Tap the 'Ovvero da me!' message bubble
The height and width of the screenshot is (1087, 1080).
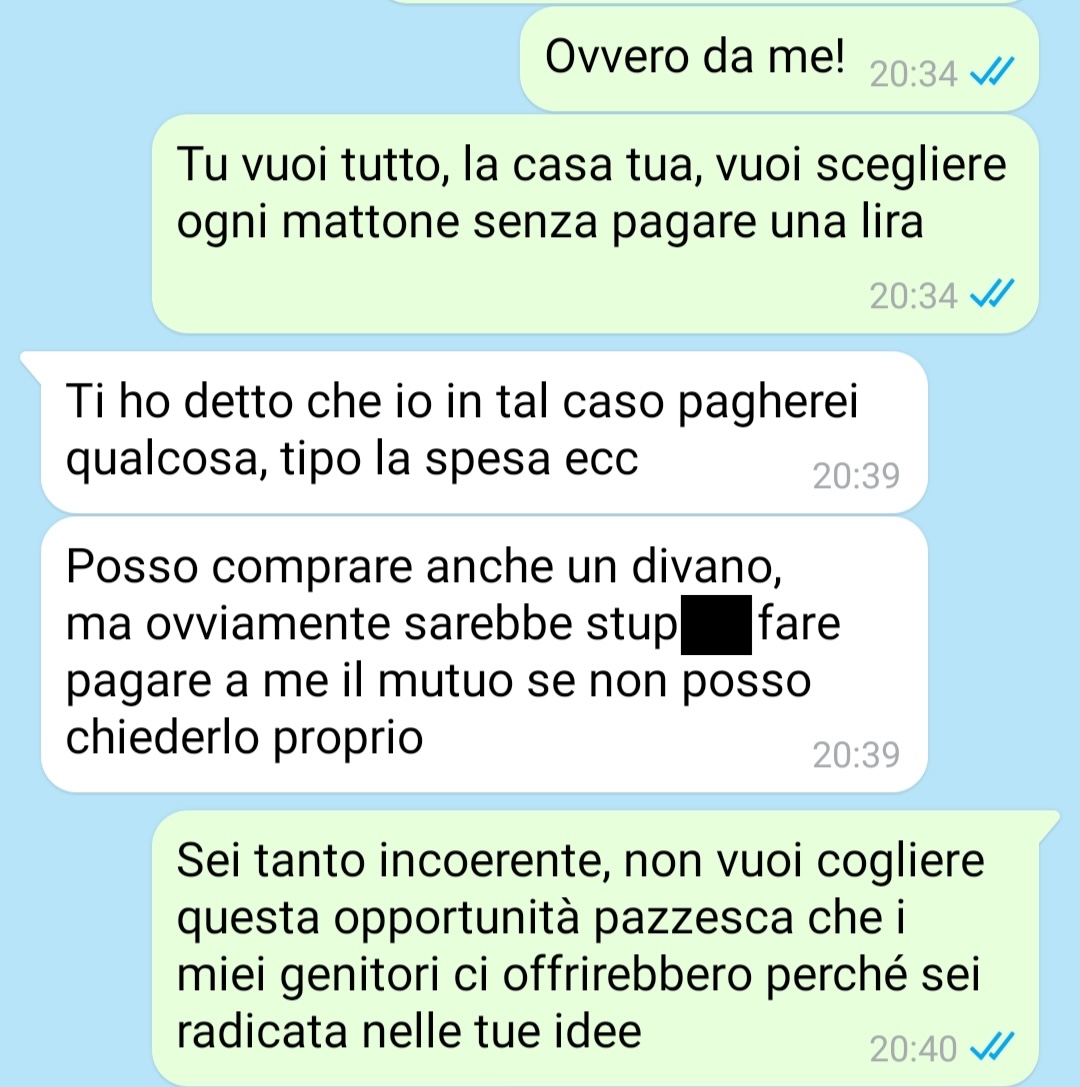779,59
